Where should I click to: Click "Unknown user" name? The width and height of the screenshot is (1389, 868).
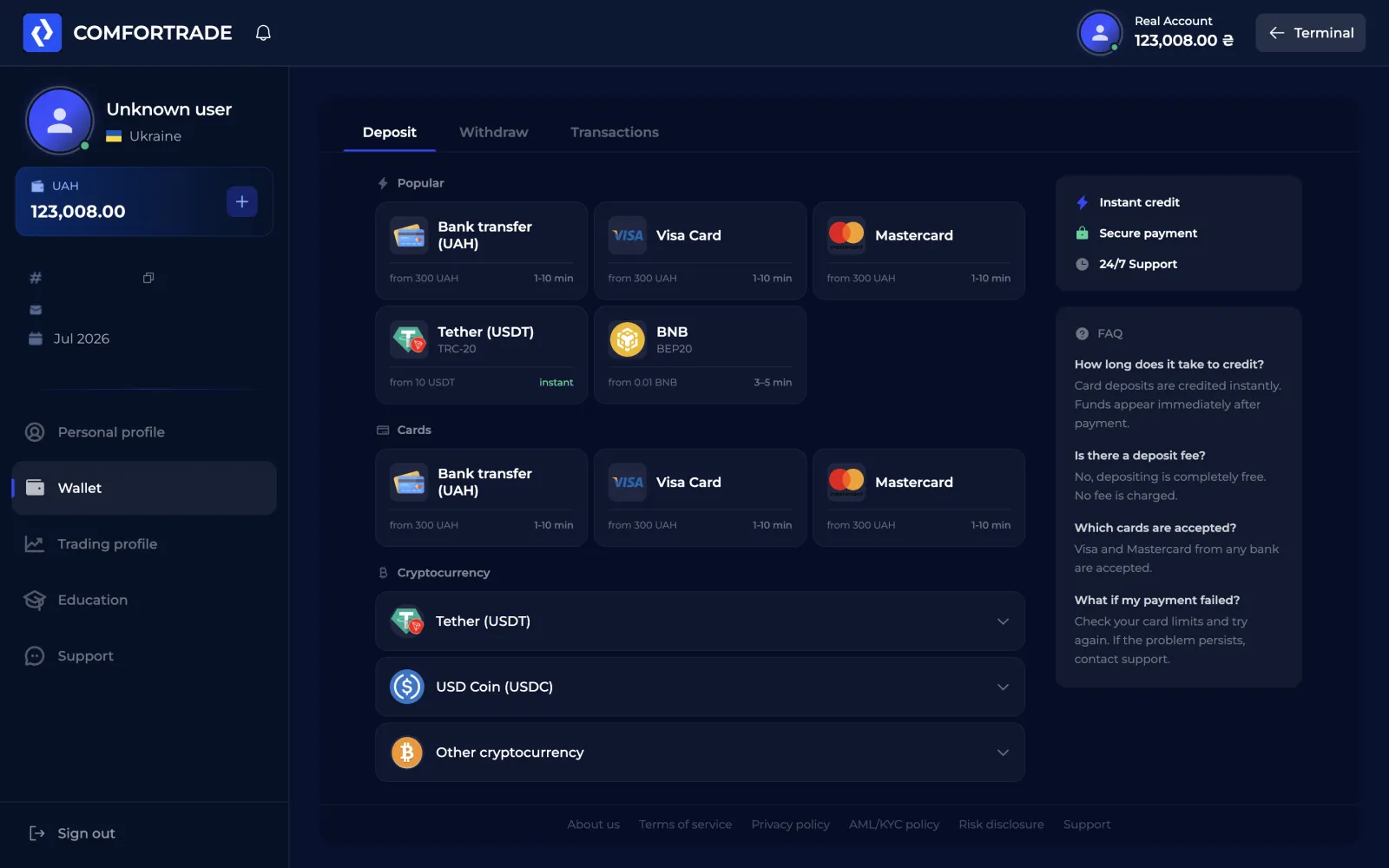coord(169,109)
